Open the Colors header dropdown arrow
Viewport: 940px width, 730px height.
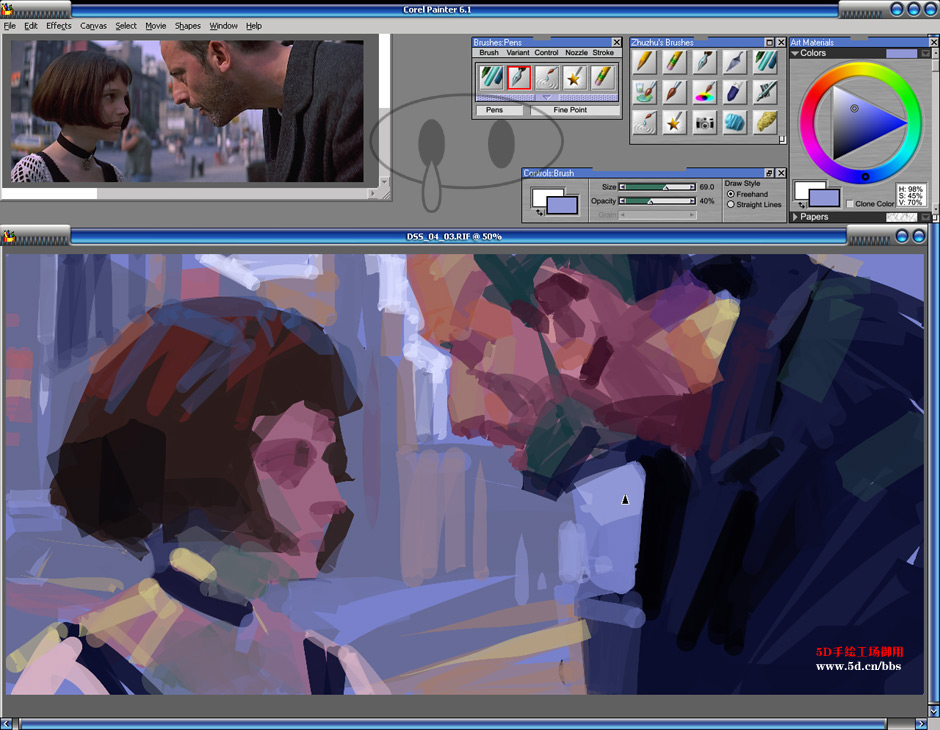[926, 53]
